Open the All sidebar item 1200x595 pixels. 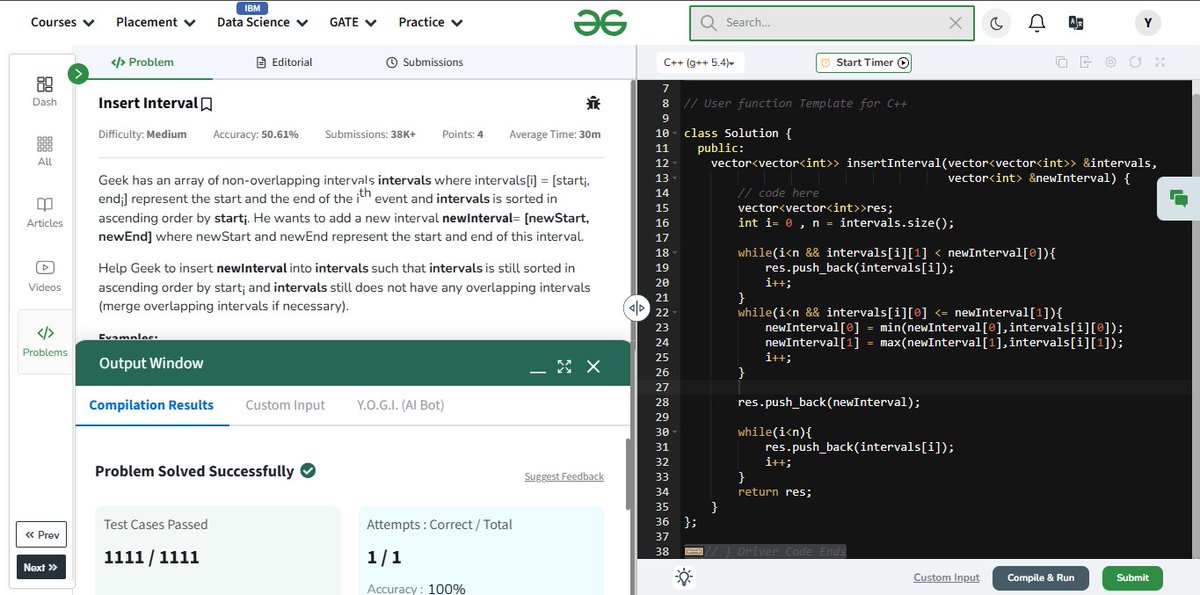pyautogui.click(x=45, y=151)
